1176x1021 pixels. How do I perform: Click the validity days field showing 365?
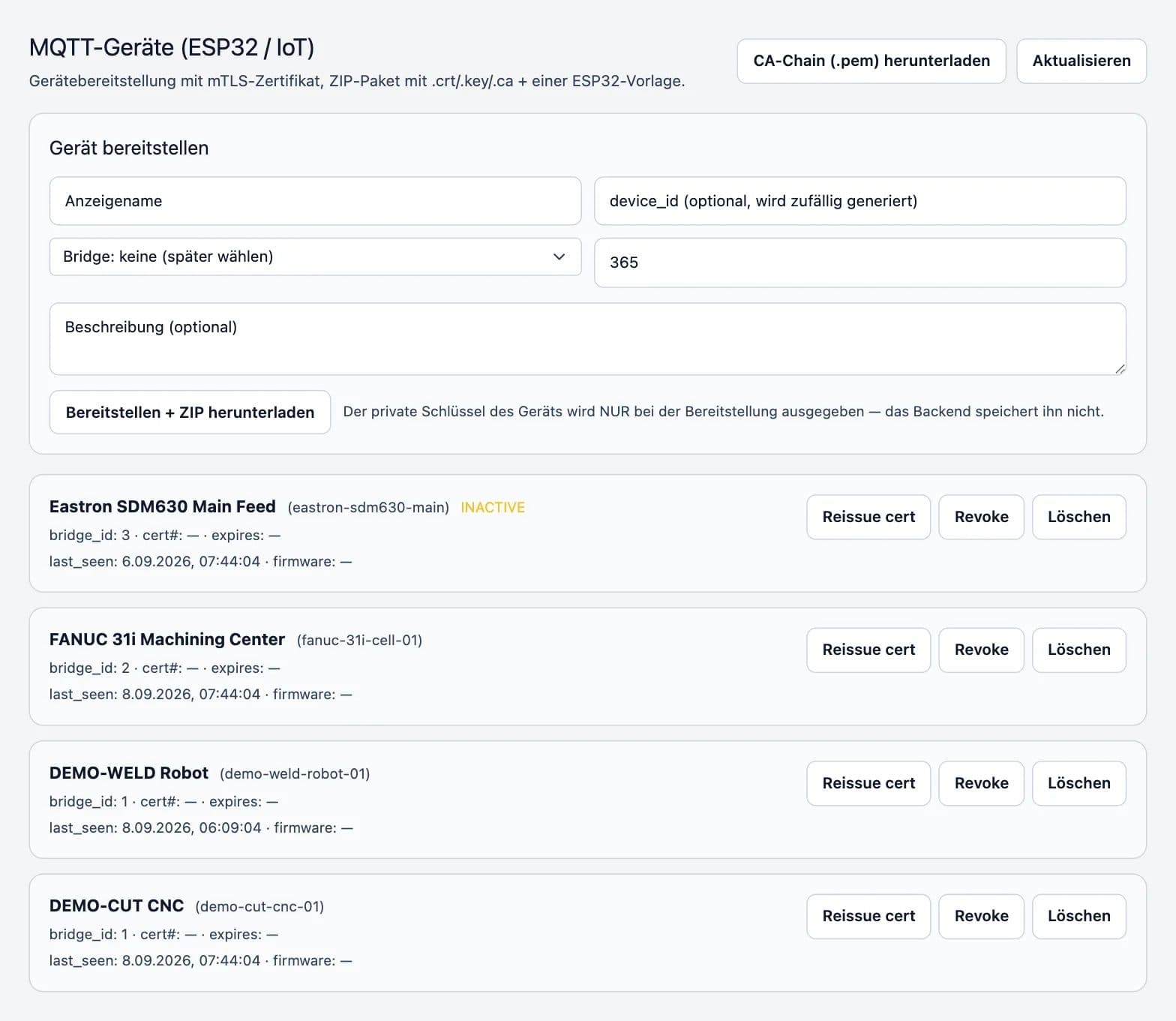(x=859, y=263)
